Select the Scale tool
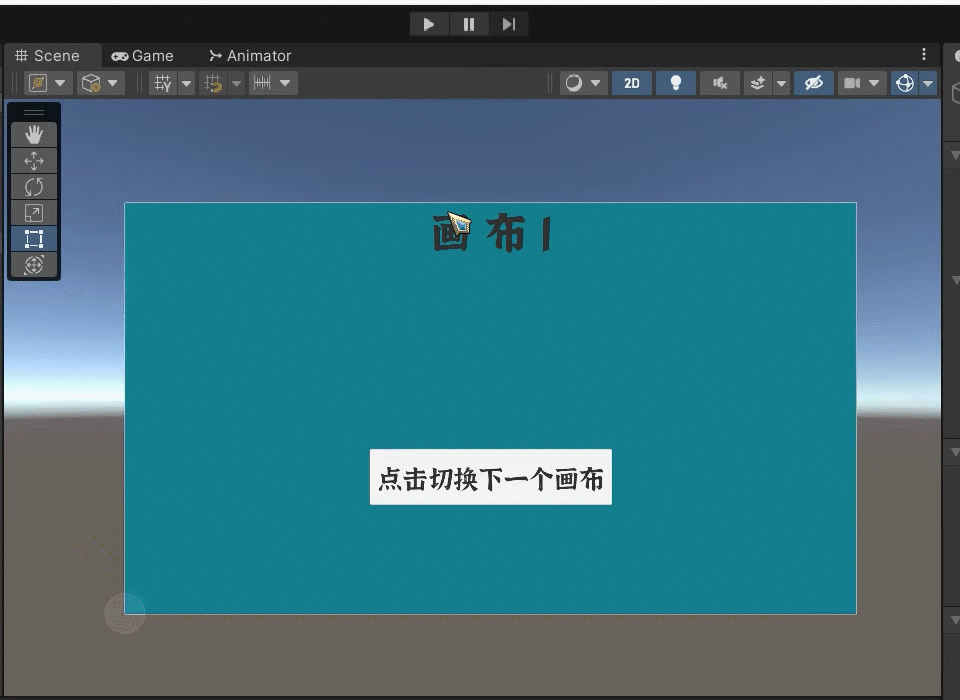The image size is (960, 700). tap(34, 213)
